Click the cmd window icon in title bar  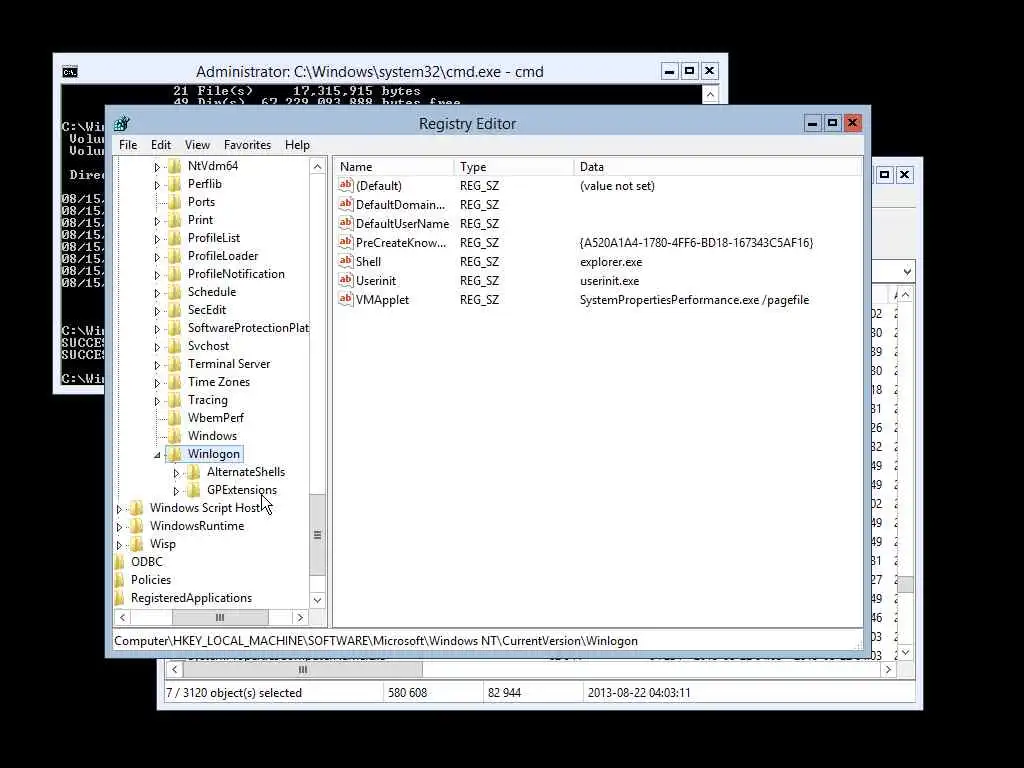pyautogui.click(x=70, y=72)
